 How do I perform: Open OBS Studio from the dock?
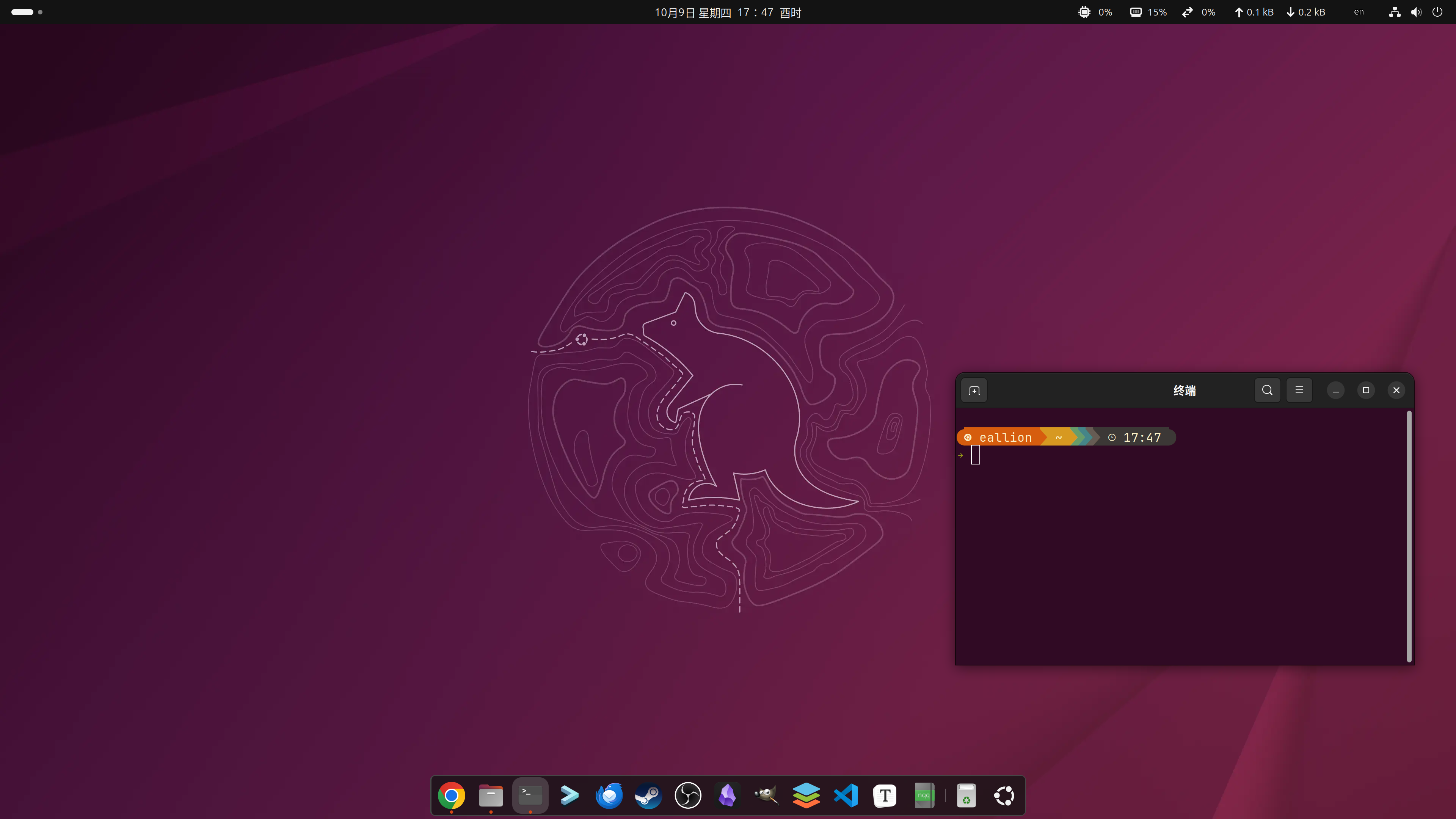[x=688, y=796]
